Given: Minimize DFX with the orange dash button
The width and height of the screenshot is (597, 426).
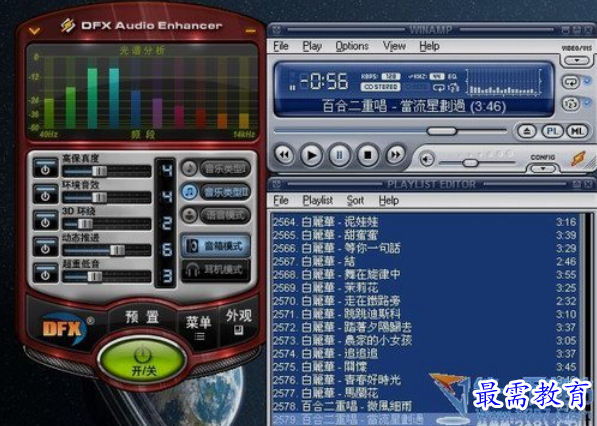Looking at the screenshot, I should (250, 30).
